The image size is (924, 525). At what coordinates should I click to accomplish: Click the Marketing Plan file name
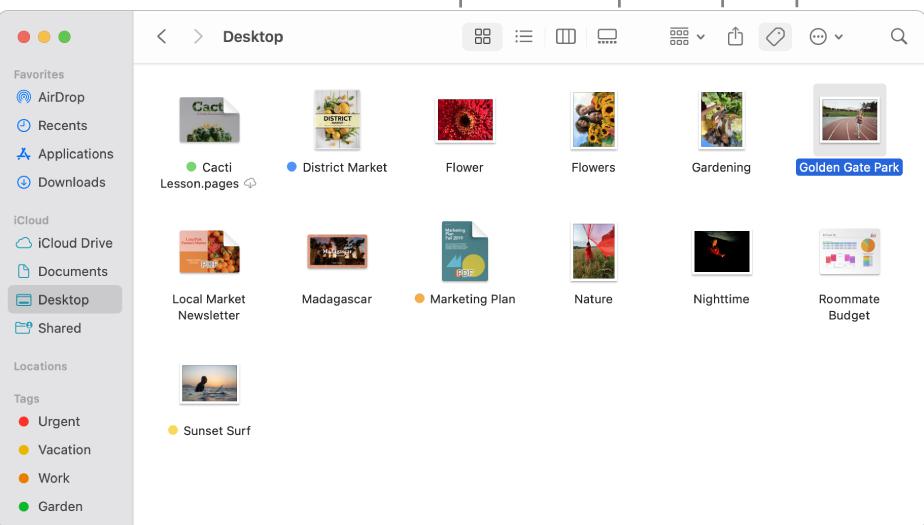[x=473, y=299]
